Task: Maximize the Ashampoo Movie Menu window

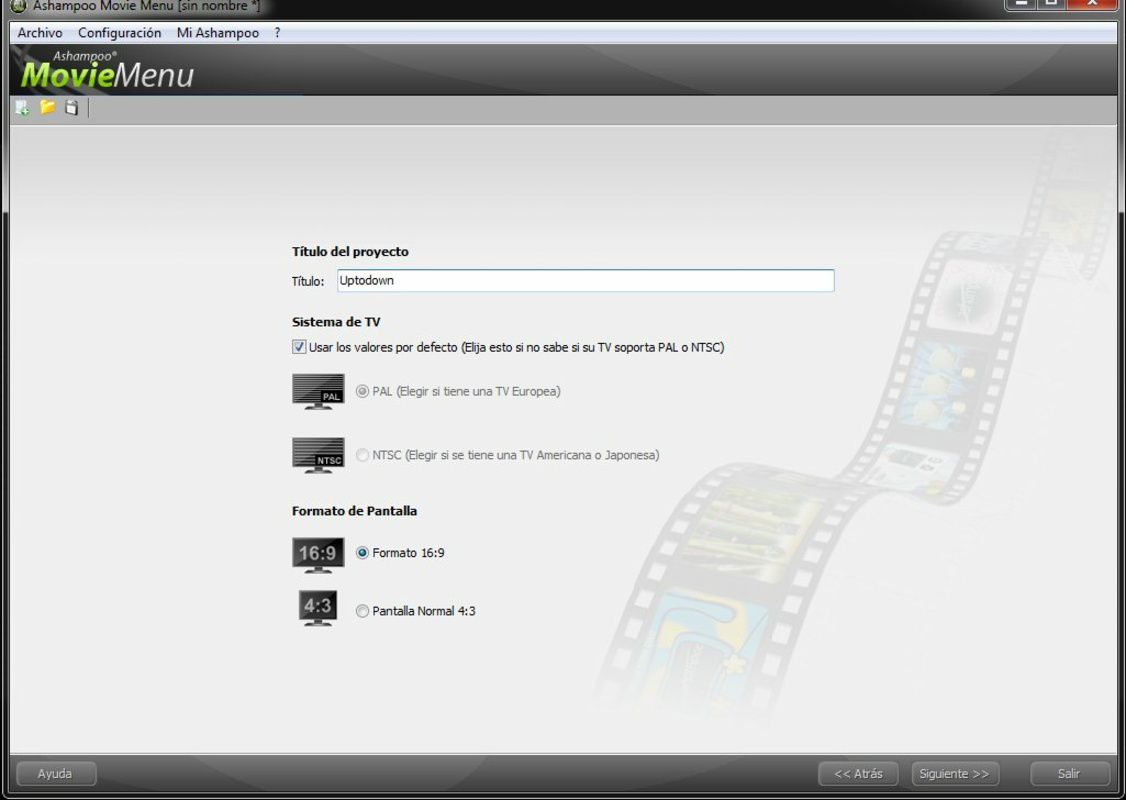Action: (1051, 4)
